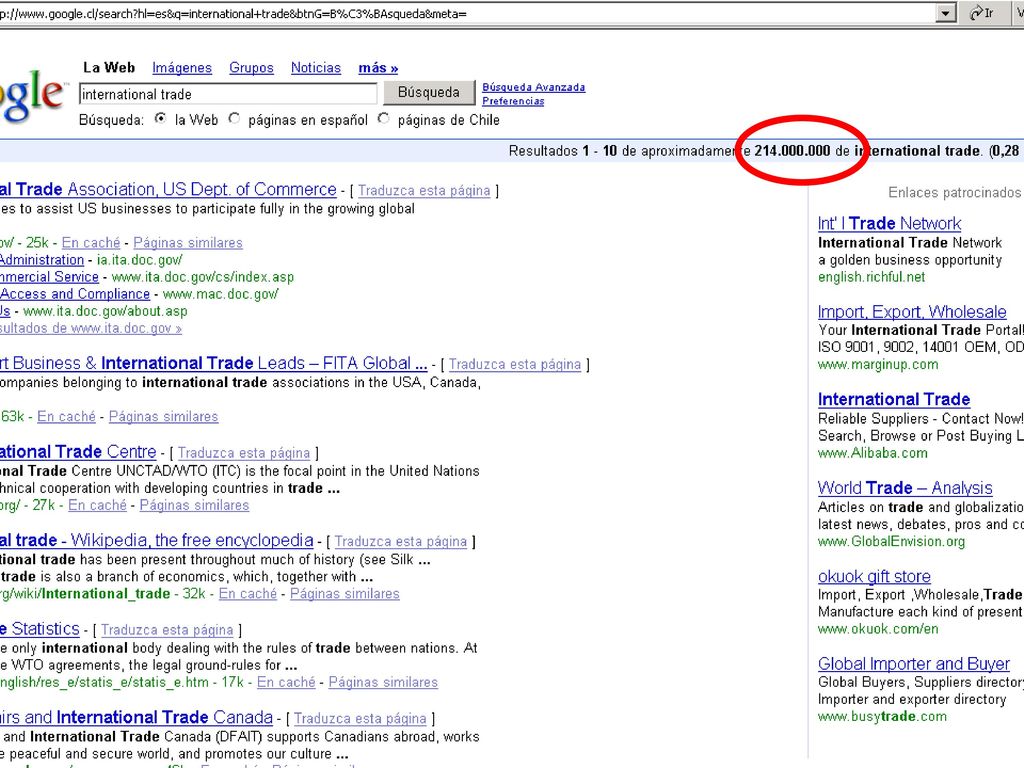Viewport: 1024px width, 768px height.
Task: Open En caché for the 17k result
Action: tap(286, 682)
